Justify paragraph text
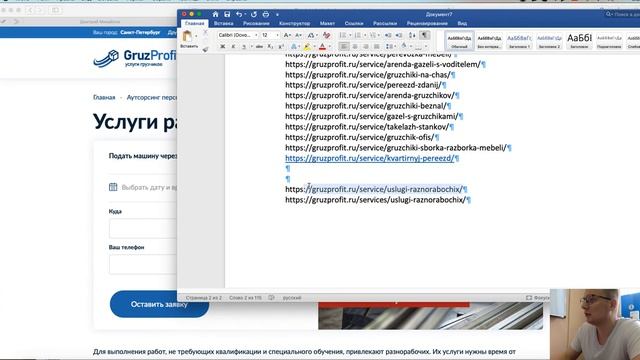Image resolution: width=640 pixels, height=360 pixels. point(376,47)
